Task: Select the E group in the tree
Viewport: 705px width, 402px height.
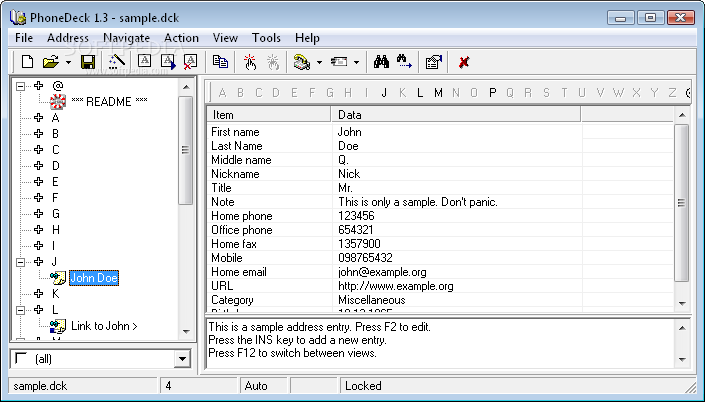Action: [x=55, y=182]
